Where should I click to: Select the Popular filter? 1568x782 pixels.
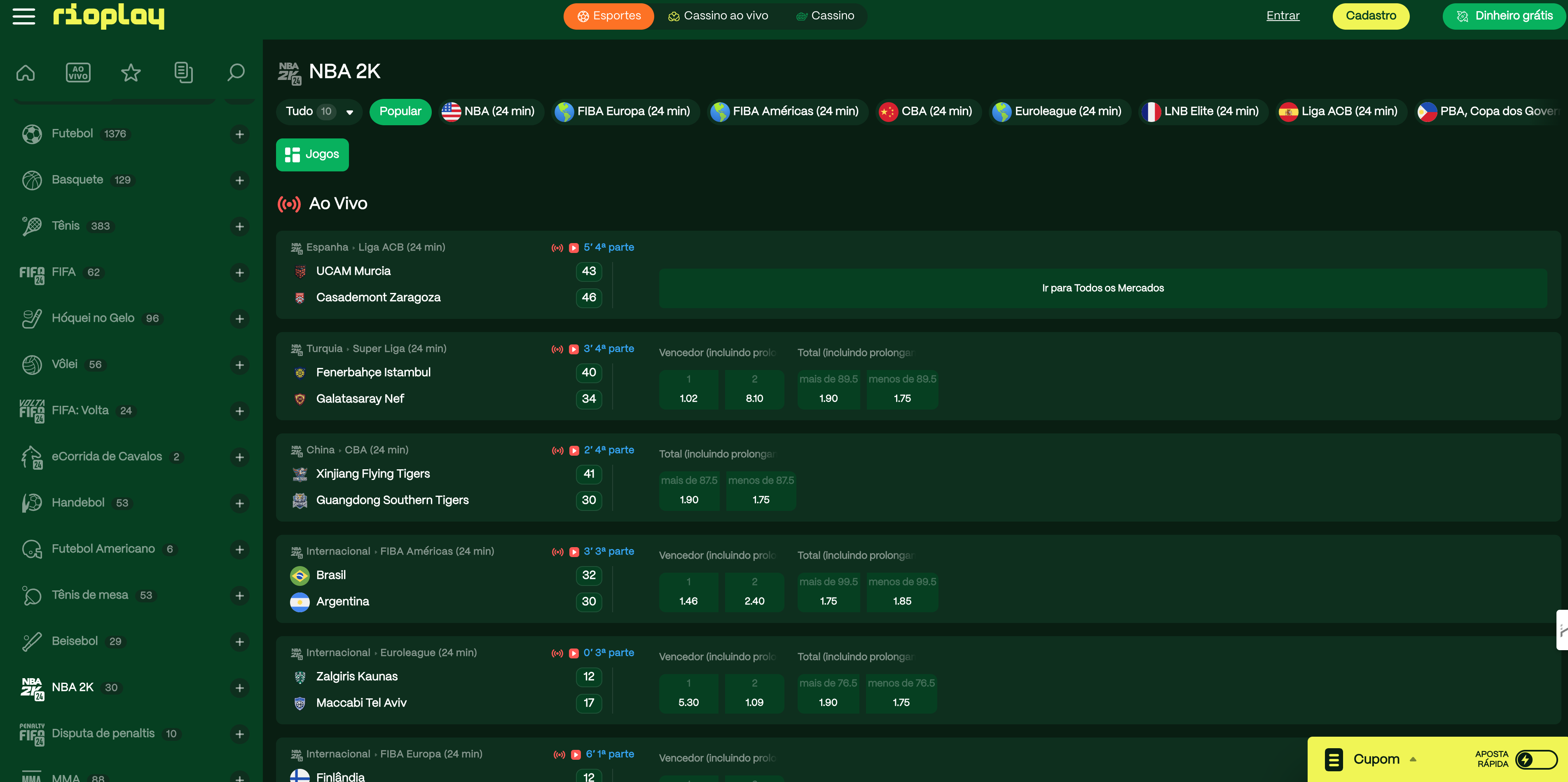[x=400, y=111]
